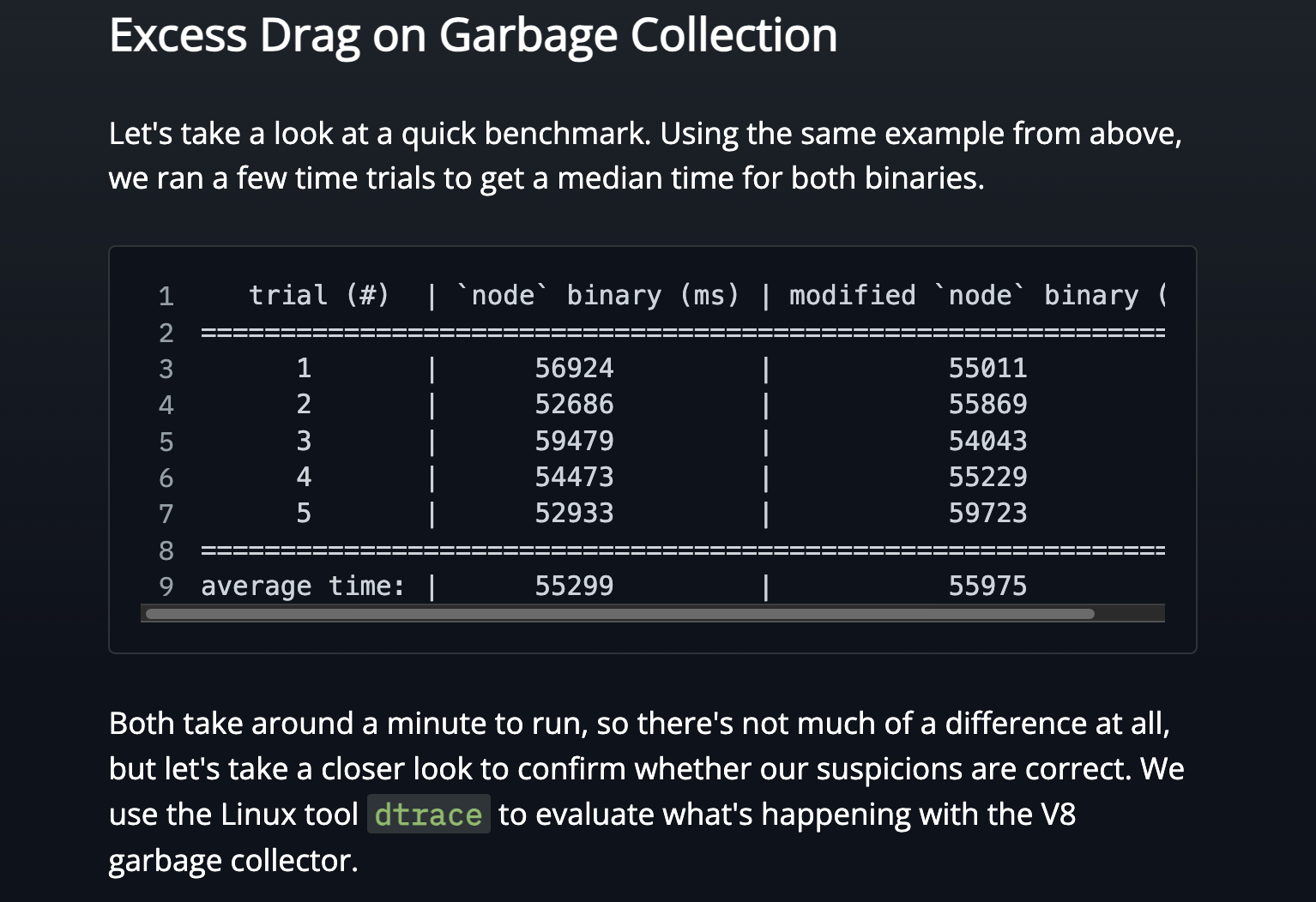Click the value 56924 in trial 1
This screenshot has width=1316, height=902.
click(x=574, y=369)
